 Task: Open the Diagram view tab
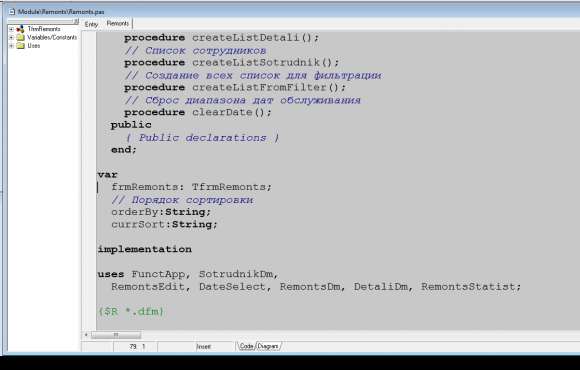[268, 346]
